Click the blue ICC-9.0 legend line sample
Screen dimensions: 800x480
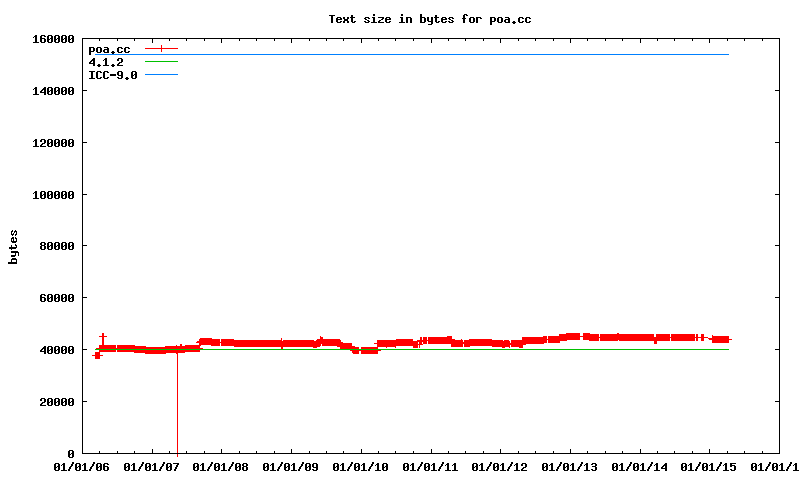coord(161,75)
